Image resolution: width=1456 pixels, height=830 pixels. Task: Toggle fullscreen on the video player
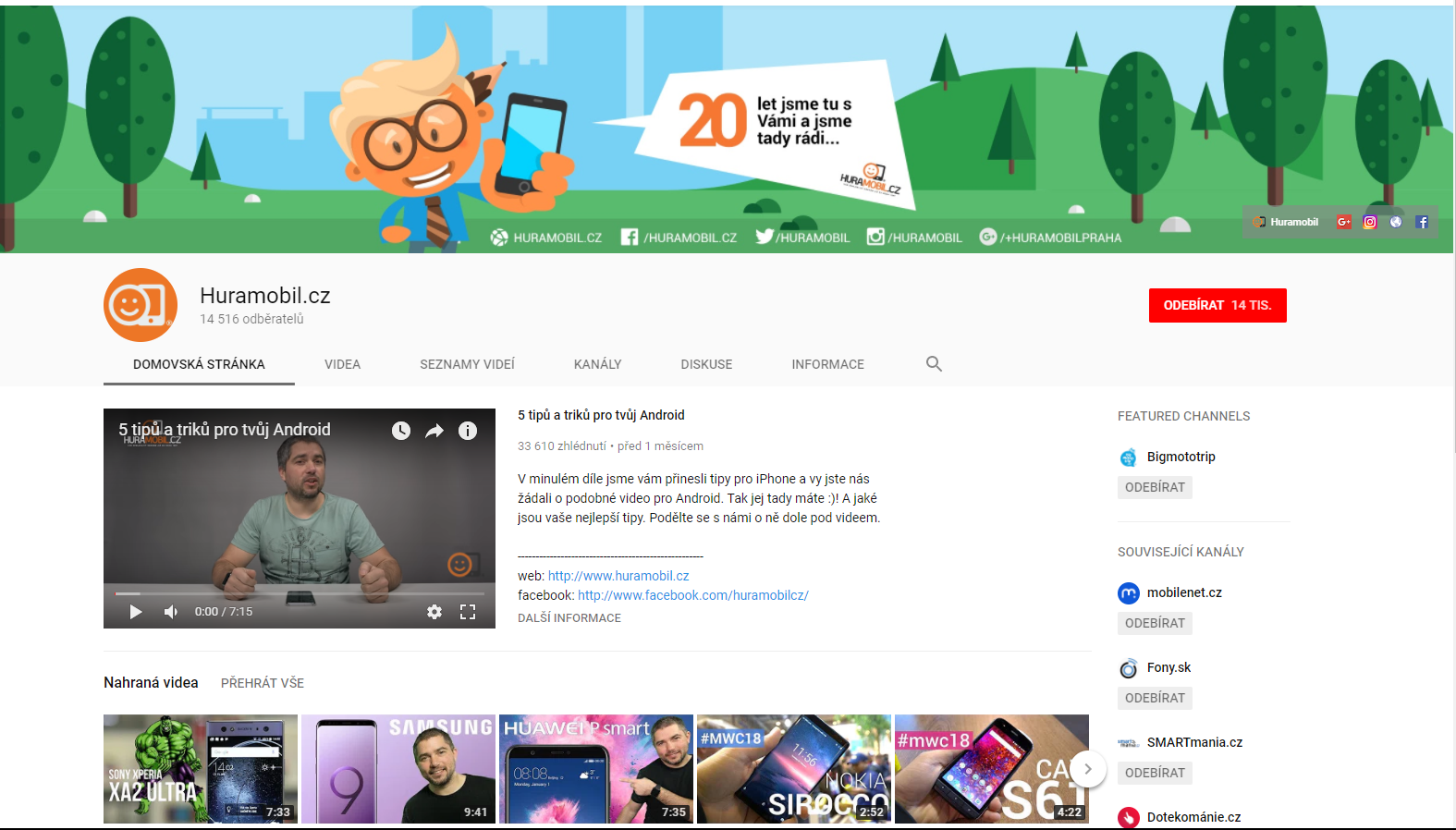468,612
